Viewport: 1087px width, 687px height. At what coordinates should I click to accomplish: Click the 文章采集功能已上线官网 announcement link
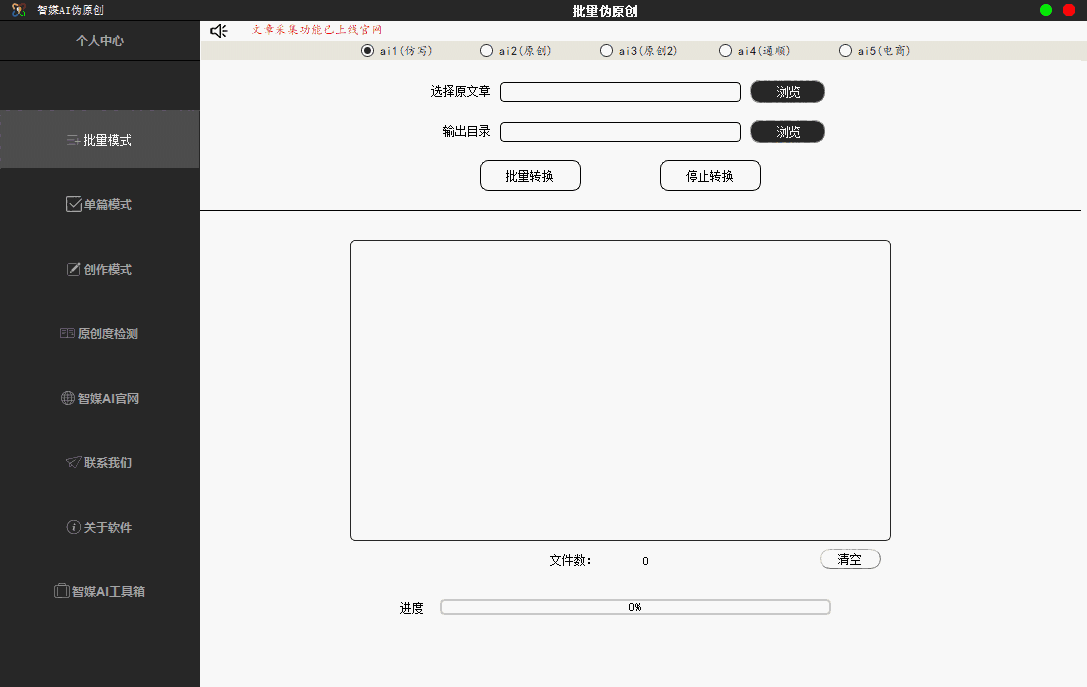[316, 29]
